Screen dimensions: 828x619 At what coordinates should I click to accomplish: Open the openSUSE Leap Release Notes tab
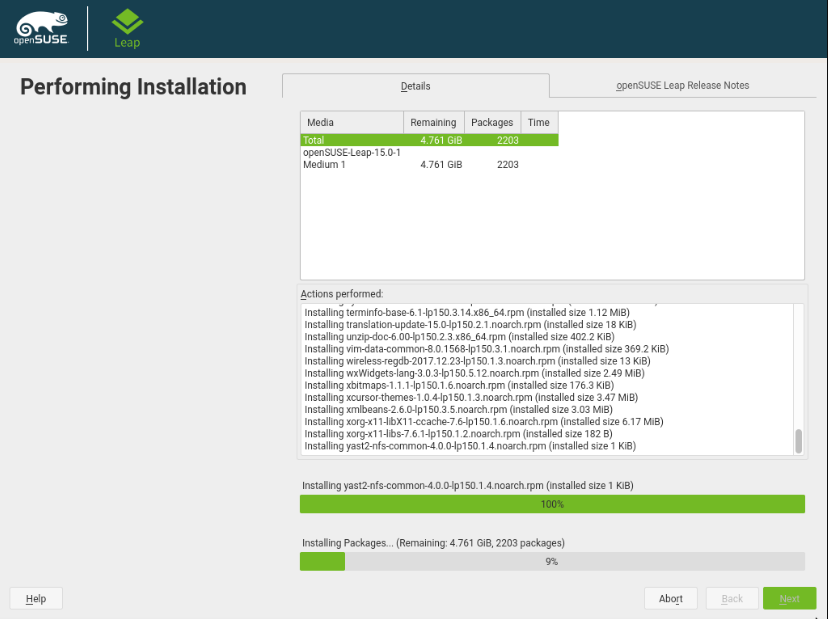coord(682,85)
